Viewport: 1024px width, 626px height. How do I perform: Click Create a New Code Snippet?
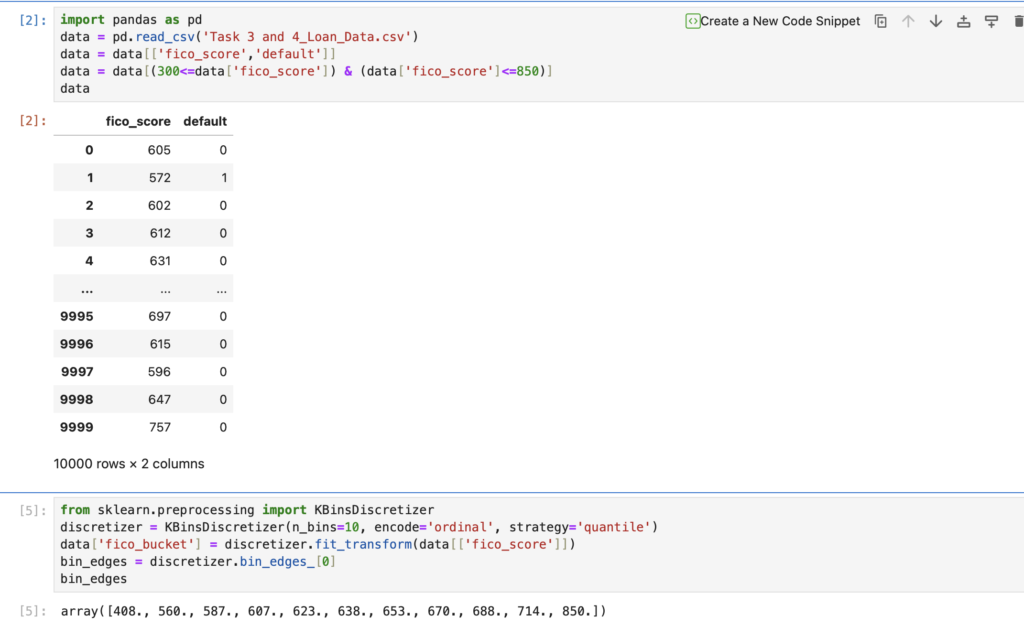[772, 21]
